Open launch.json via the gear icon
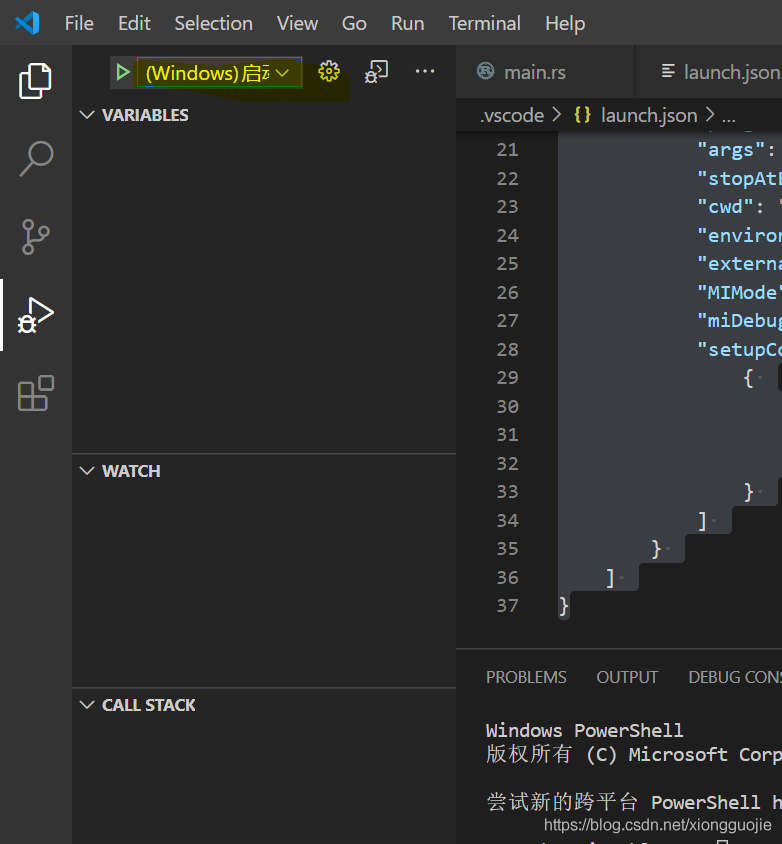 pyautogui.click(x=329, y=72)
